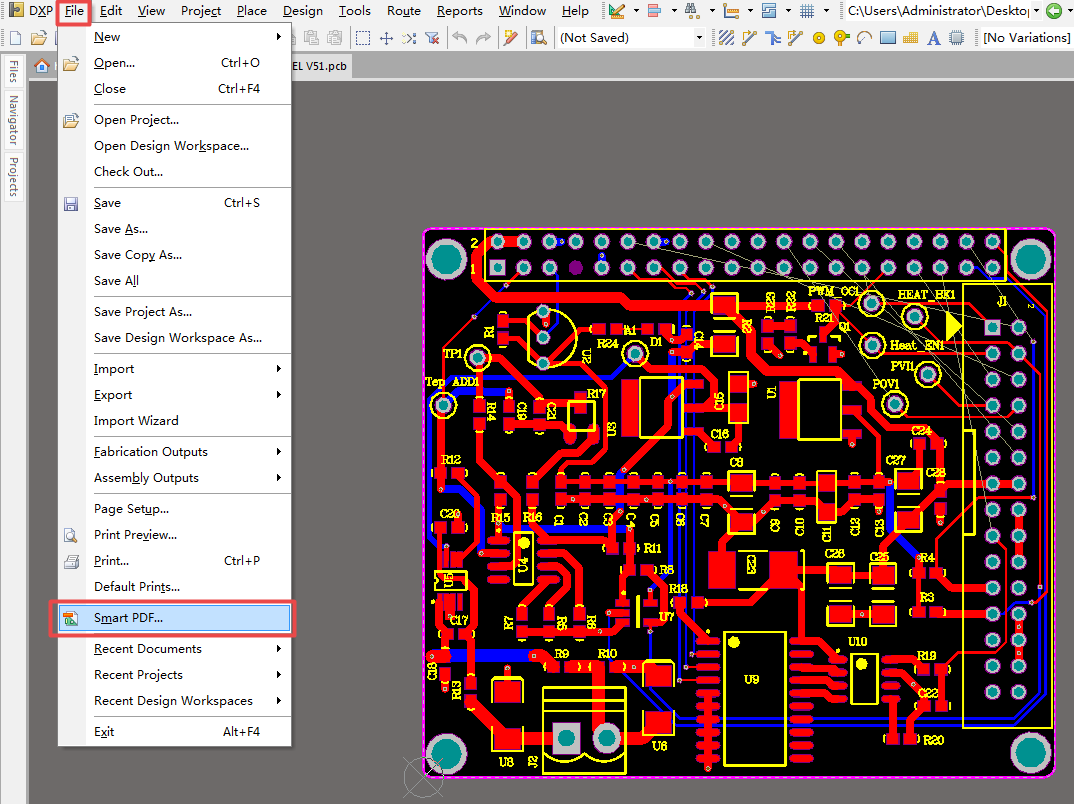Select the Place String text tool

point(932,37)
